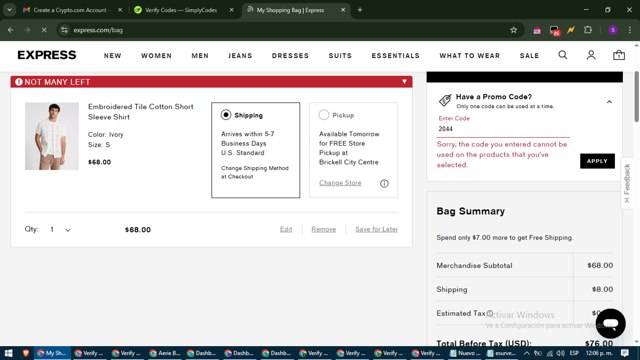This screenshot has width=640, height=360.
Task: Select the Pickup radio option
Action: tap(324, 115)
